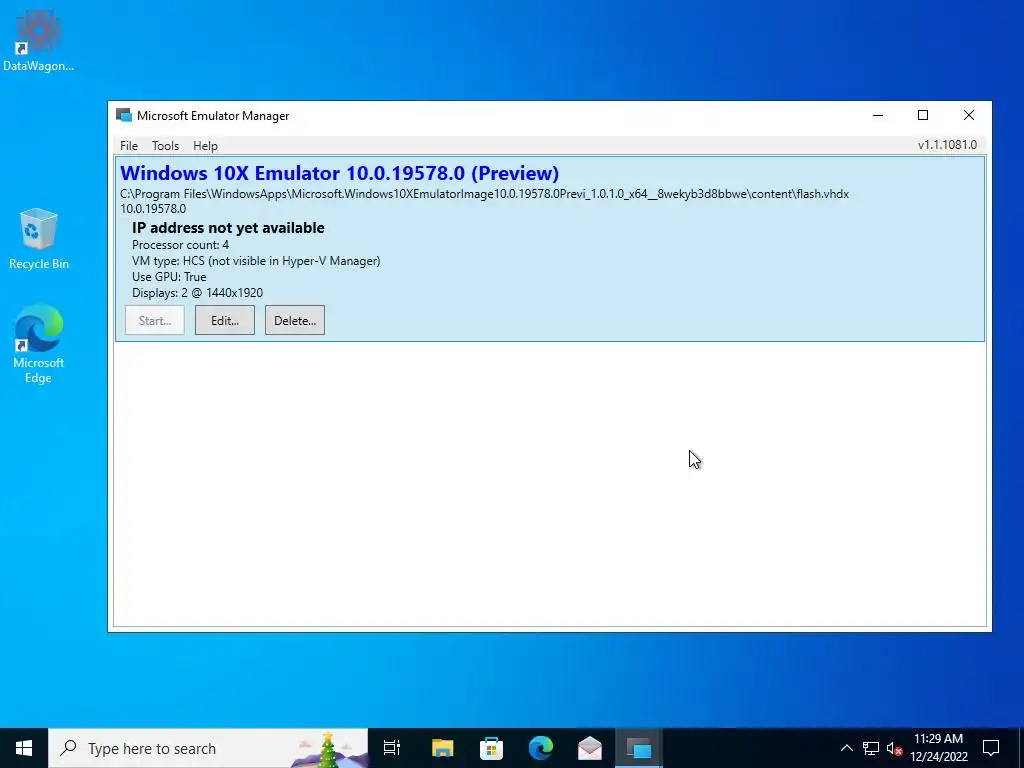Select the Microsoft Edge desktop shortcut
Image resolution: width=1024 pixels, height=768 pixels.
point(39,344)
